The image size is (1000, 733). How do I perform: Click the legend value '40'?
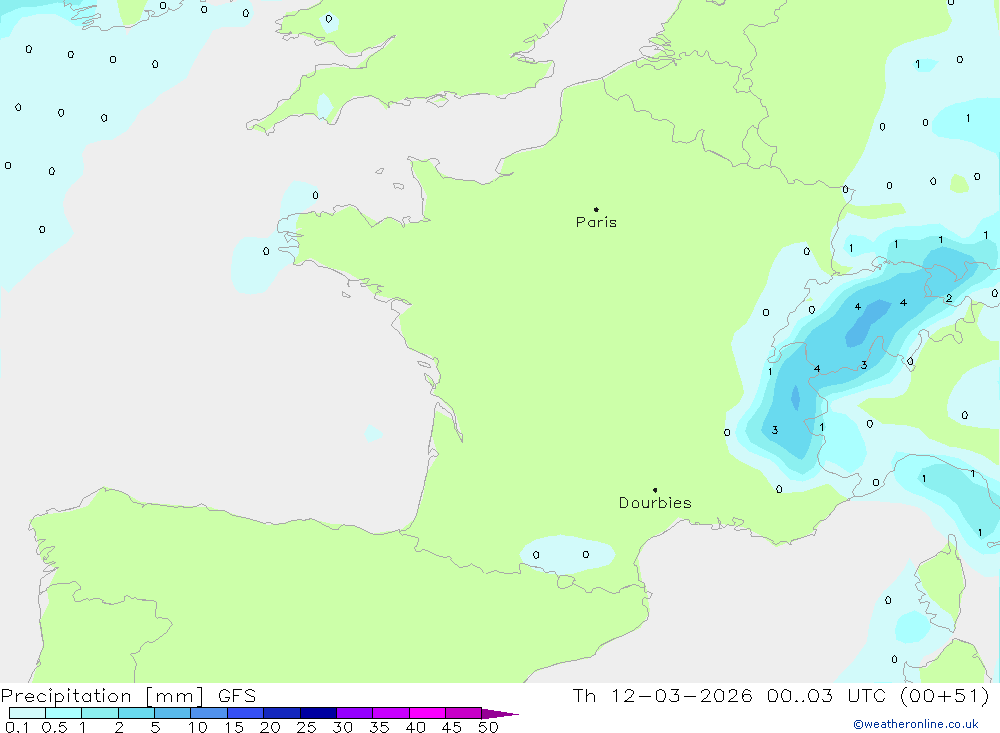point(416,727)
